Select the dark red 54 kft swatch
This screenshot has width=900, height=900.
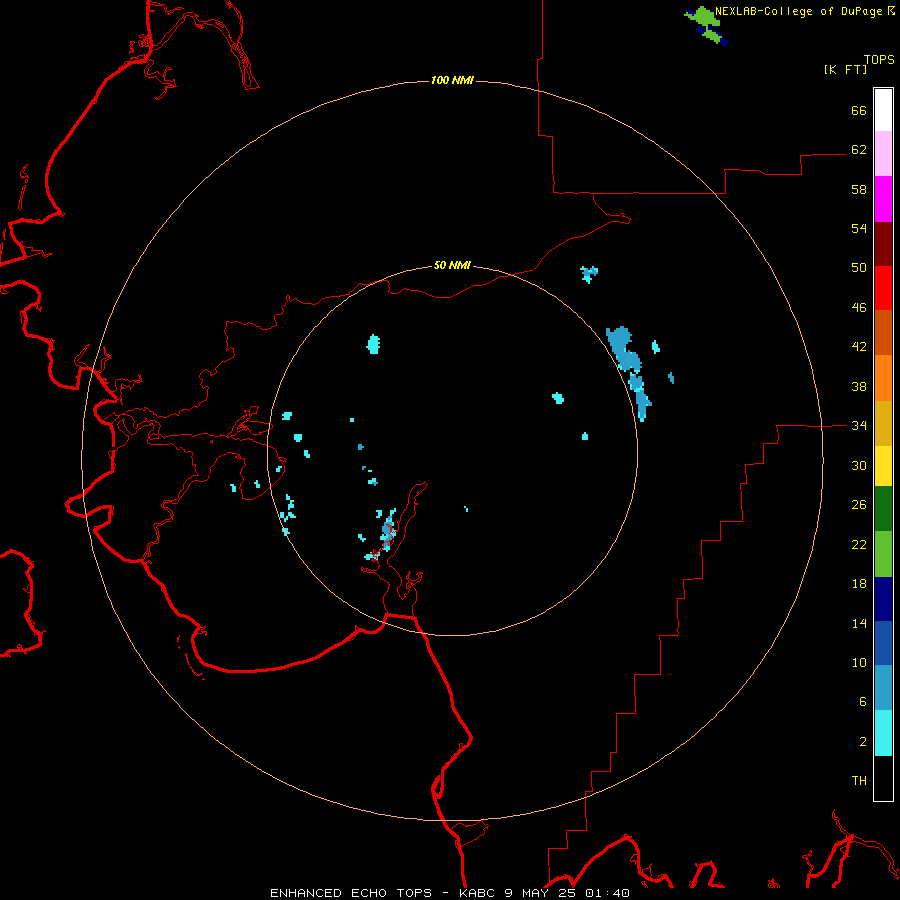click(x=883, y=244)
